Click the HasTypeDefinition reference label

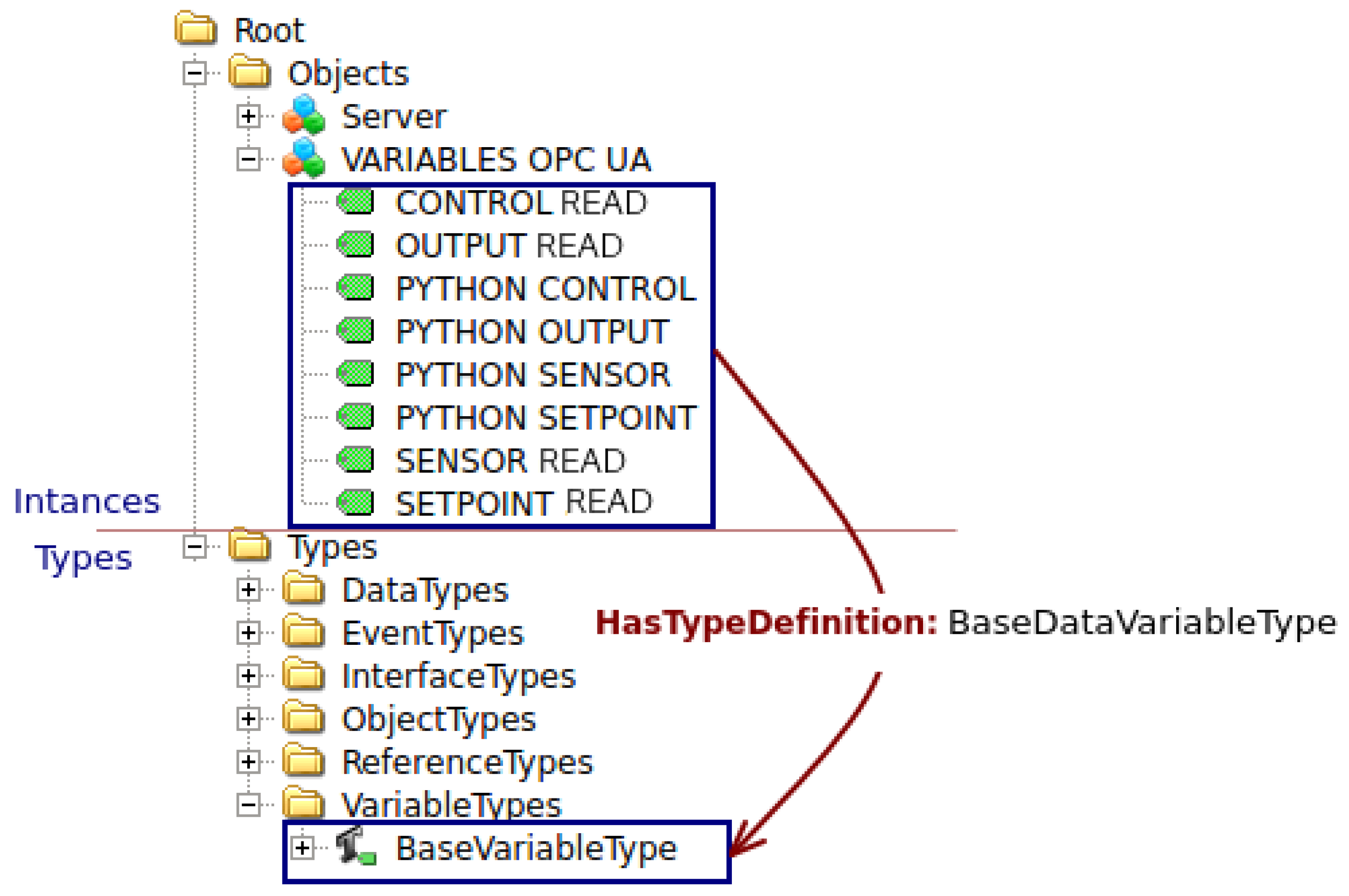tap(766, 622)
